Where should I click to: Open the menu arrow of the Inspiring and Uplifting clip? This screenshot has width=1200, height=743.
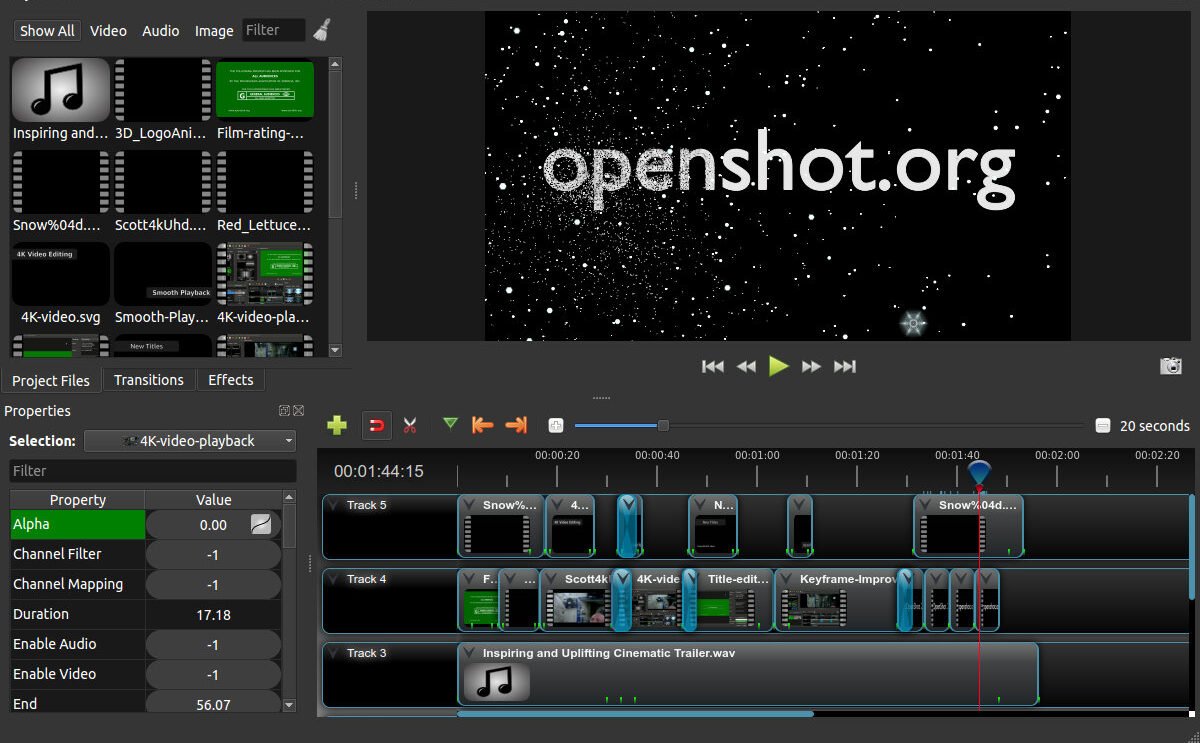pyautogui.click(x=471, y=653)
